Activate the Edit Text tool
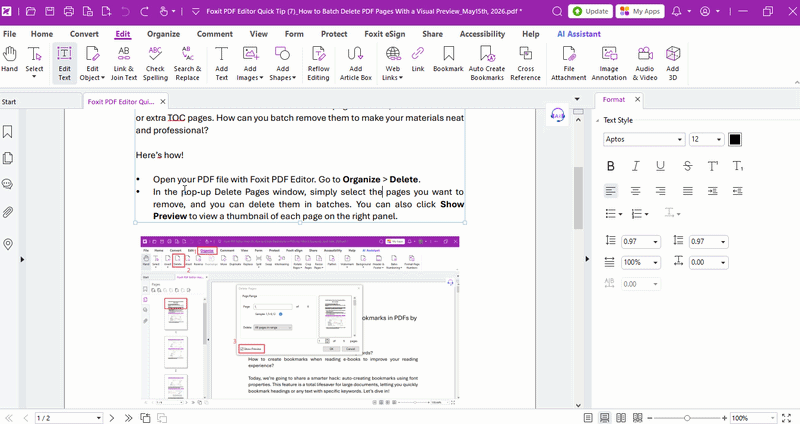Viewport: 800px width, 424px height. 64,63
